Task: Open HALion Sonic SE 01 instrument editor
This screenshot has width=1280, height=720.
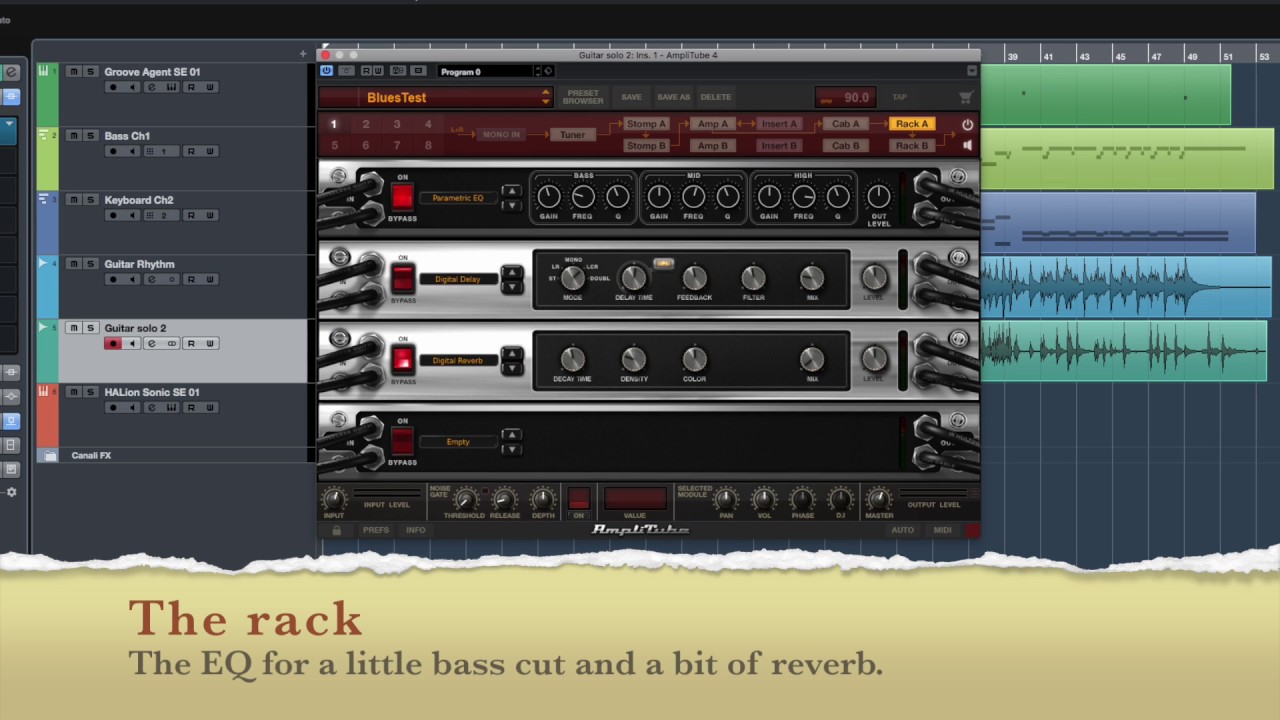Action: 171,407
